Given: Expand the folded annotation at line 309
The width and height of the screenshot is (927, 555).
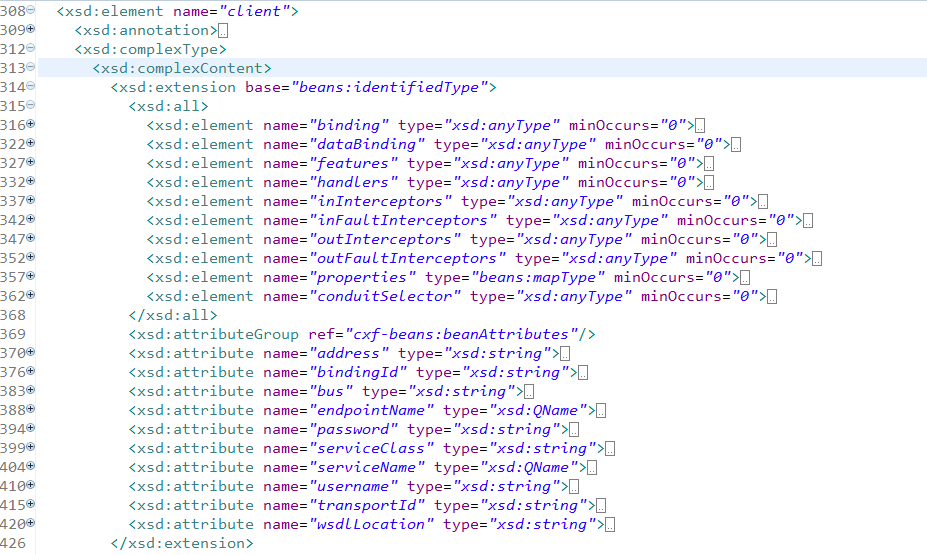Looking at the screenshot, I should tap(30, 28).
